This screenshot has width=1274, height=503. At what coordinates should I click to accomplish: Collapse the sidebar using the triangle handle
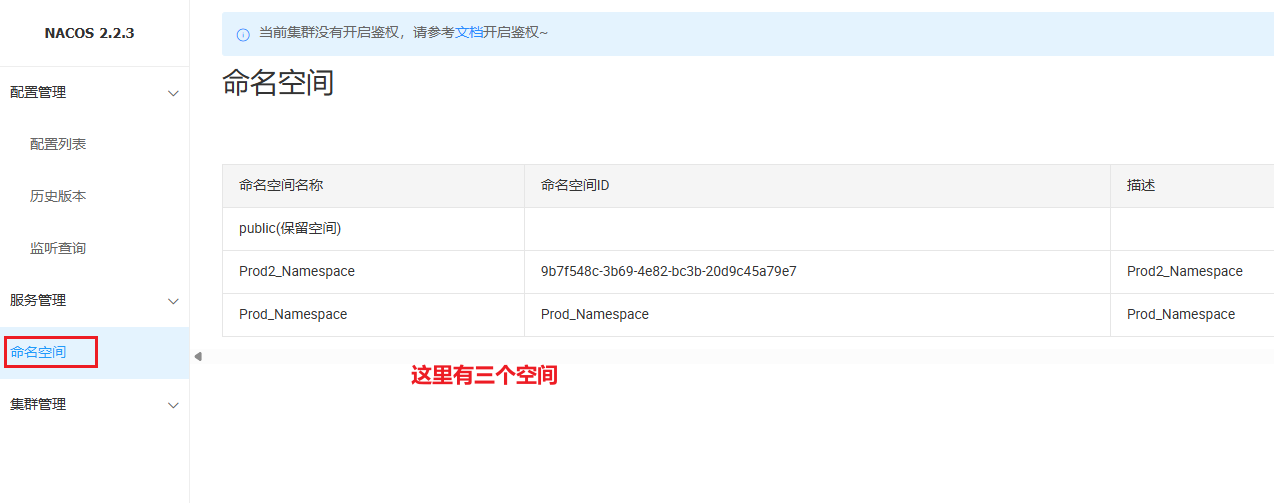[197, 356]
